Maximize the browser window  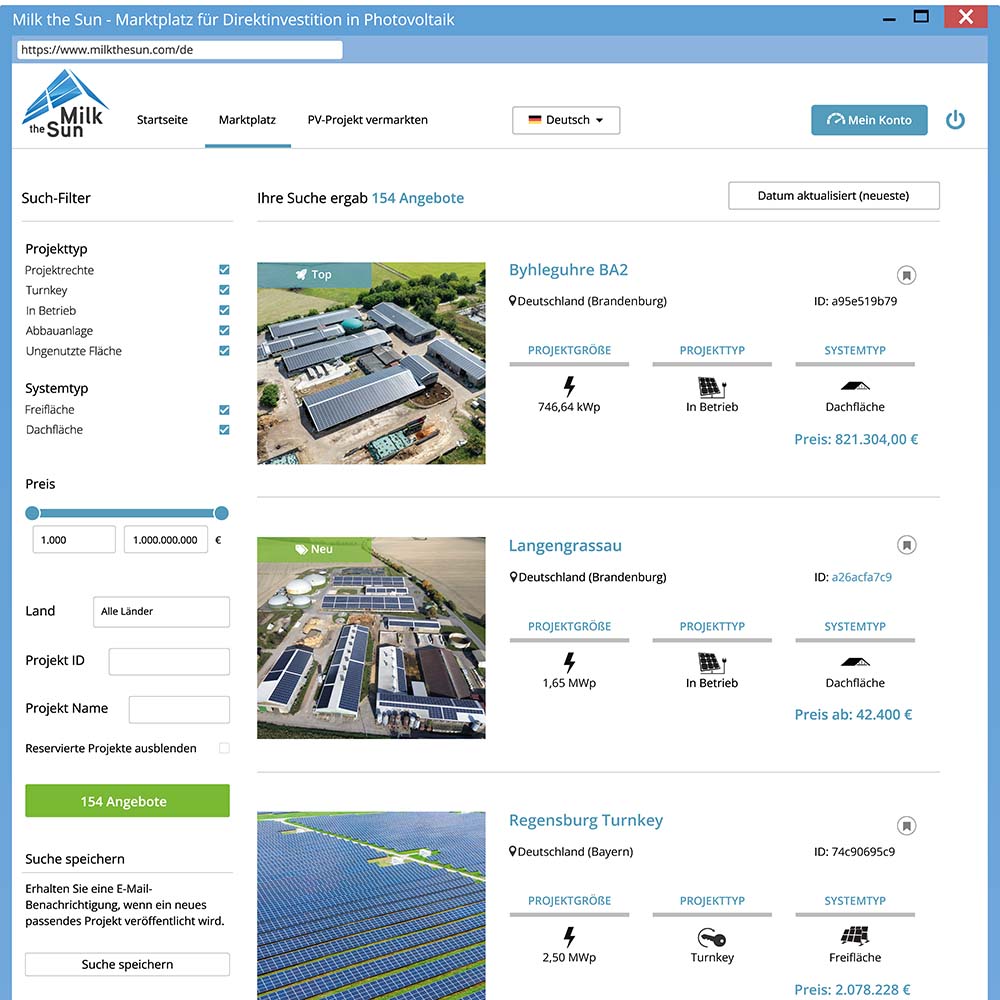921,17
